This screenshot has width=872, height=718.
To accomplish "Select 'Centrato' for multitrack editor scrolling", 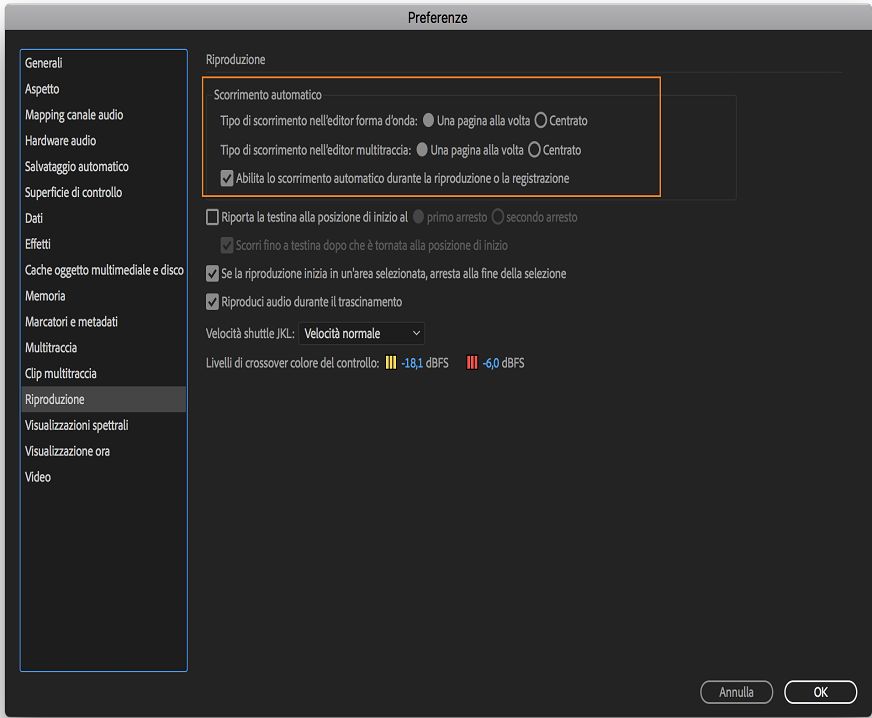I will [x=534, y=150].
